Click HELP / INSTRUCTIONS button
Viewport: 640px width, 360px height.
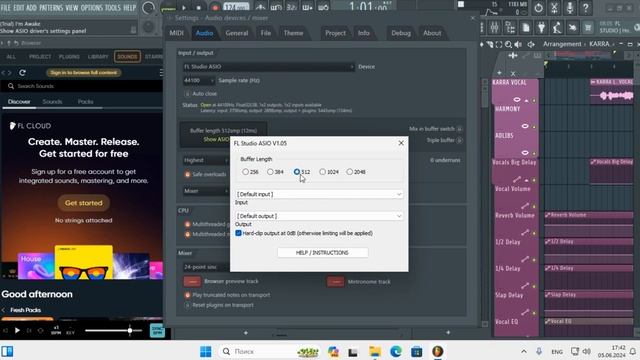[322, 253]
